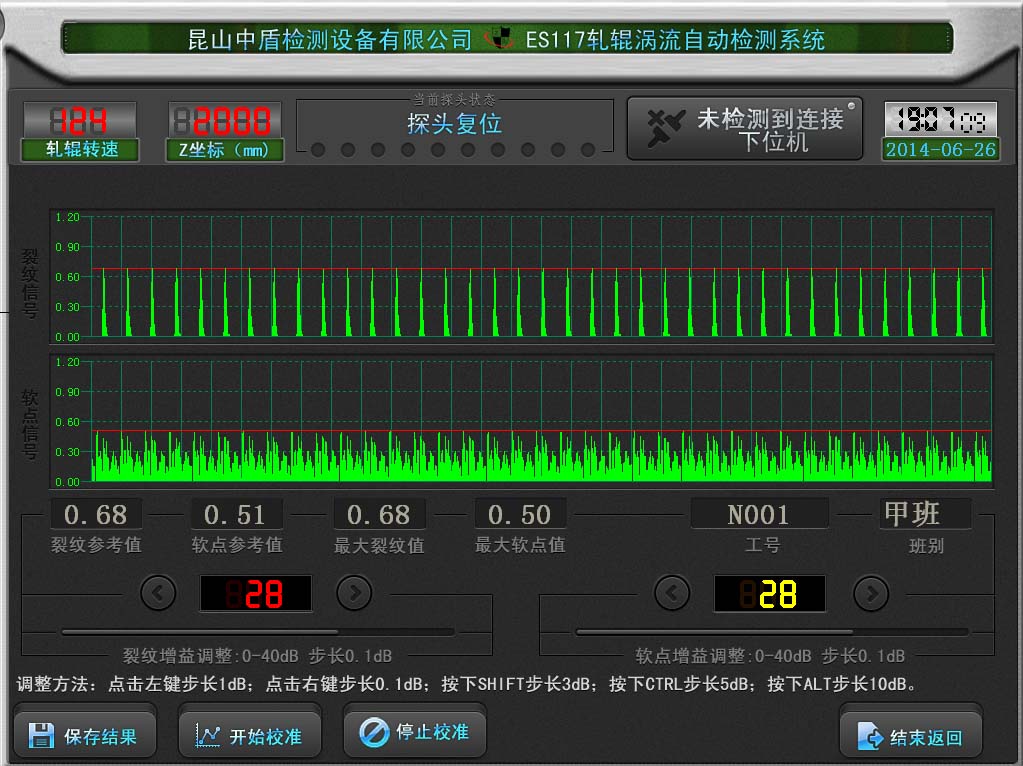Click the date 2014-06-26
Image resolution: width=1023 pixels, height=766 pixels.
coord(940,149)
